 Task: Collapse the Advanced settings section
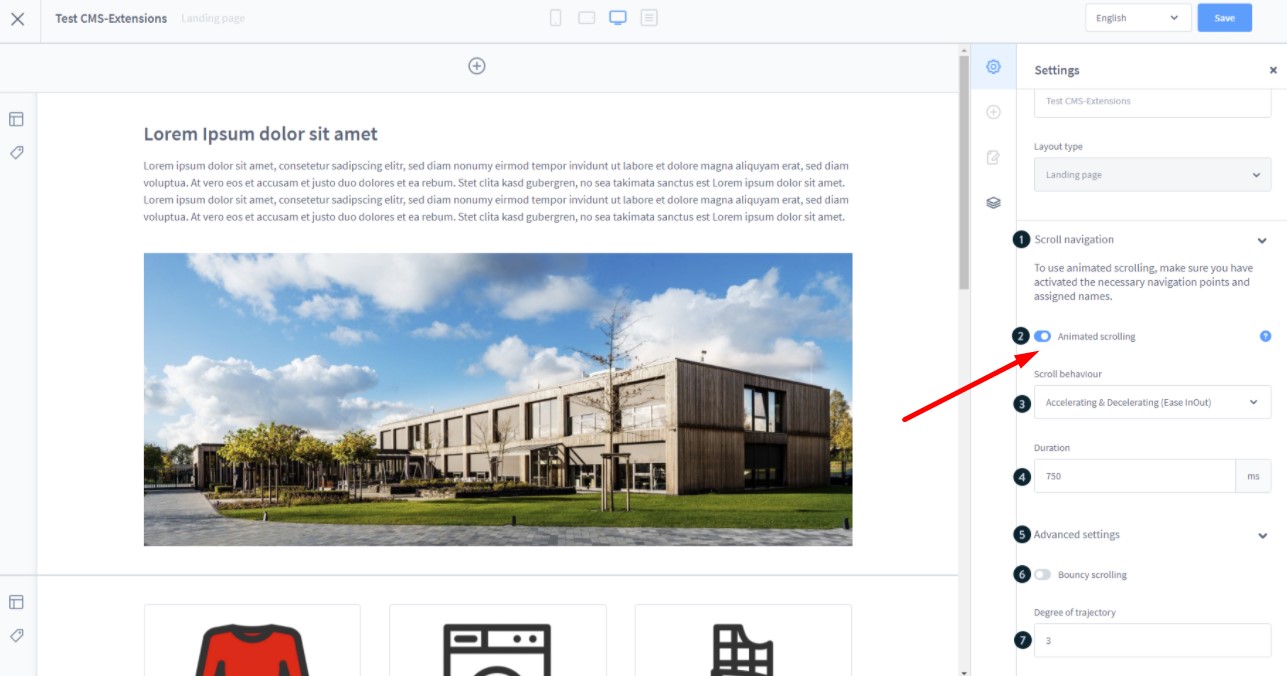coord(1262,535)
